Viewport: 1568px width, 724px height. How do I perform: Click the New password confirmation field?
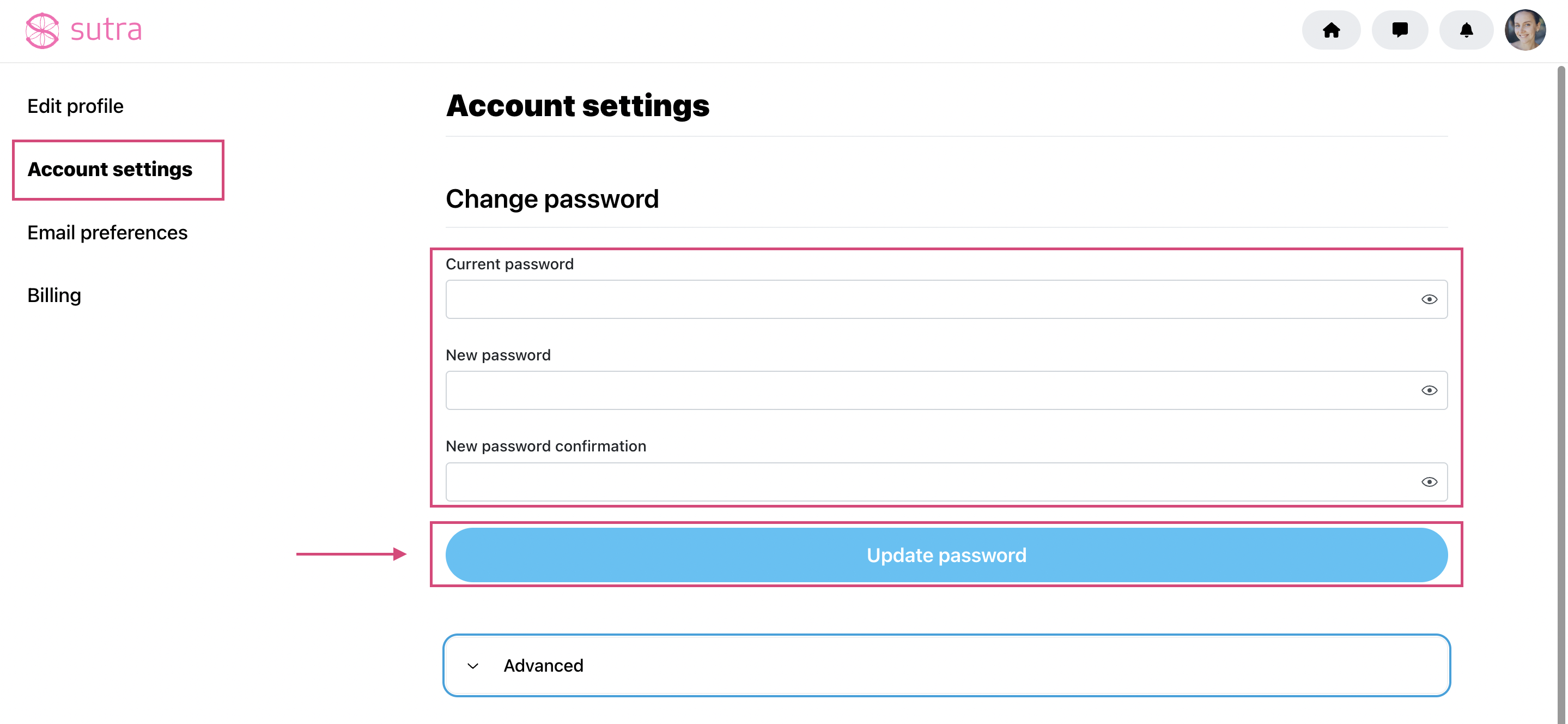(x=946, y=481)
